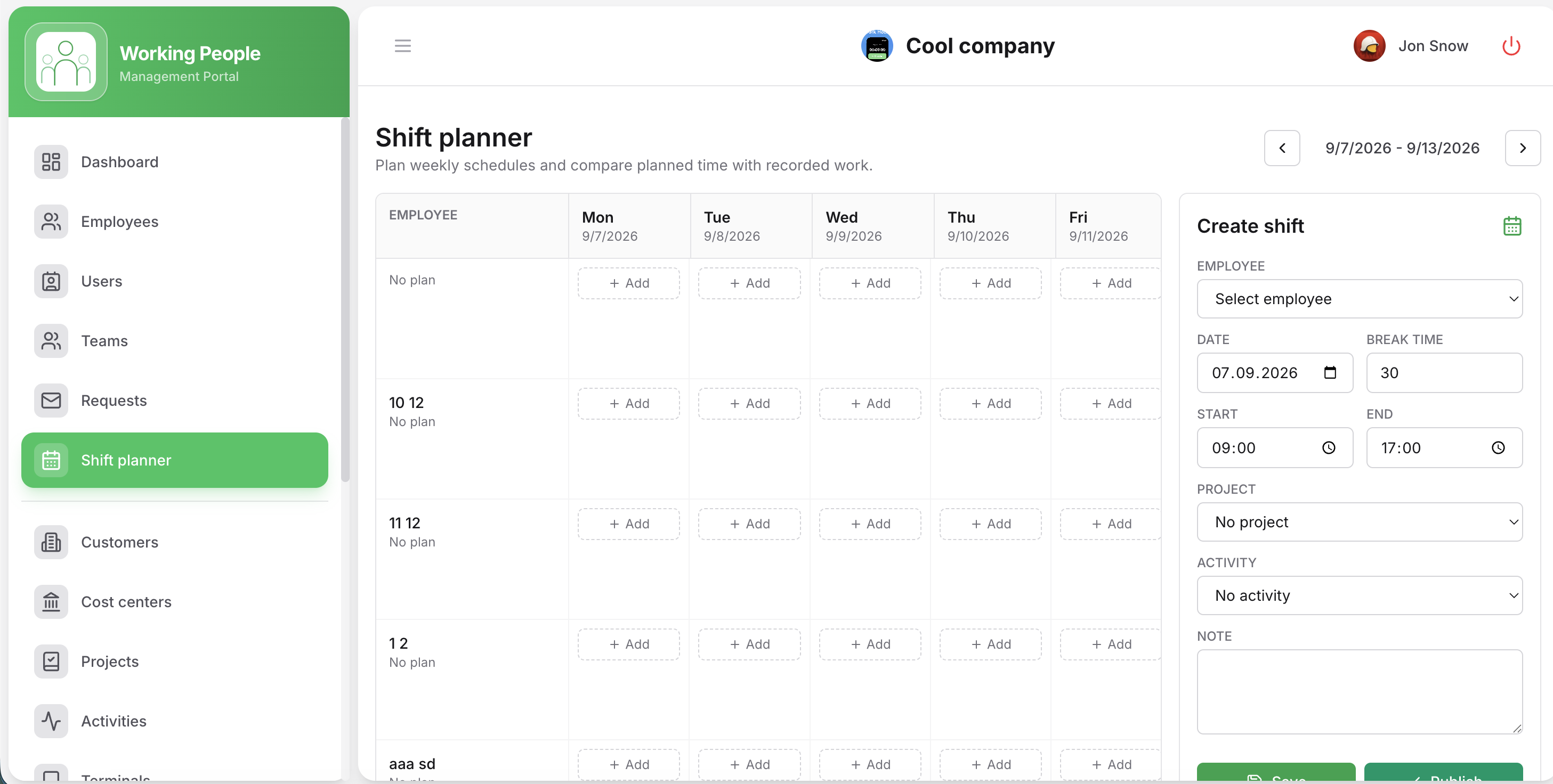Click the Requests envelope icon
This screenshot has height=784, width=1553.
coord(51,401)
